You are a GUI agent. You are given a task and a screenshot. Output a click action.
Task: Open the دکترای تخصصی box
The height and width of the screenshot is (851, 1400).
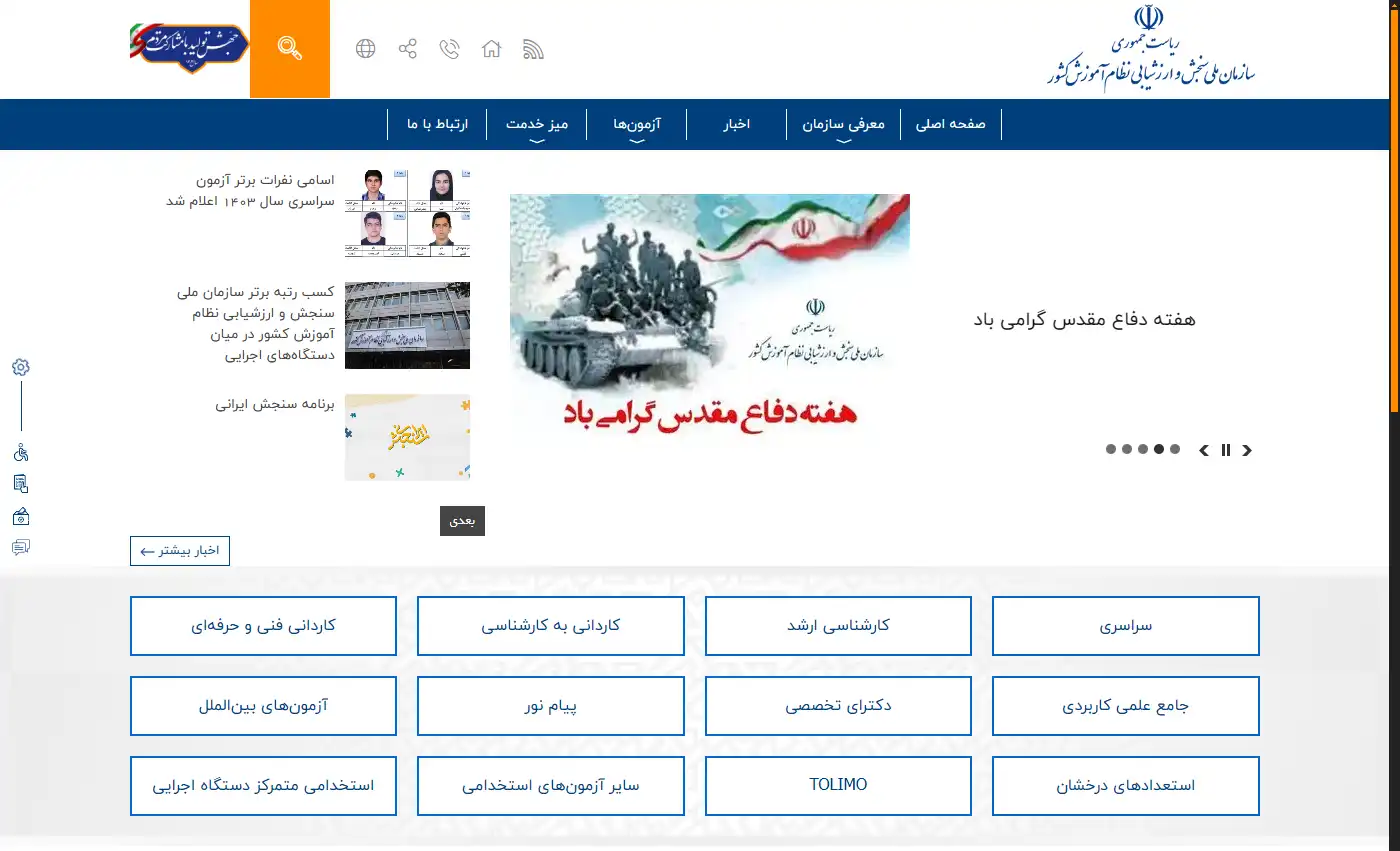pyautogui.click(x=838, y=706)
